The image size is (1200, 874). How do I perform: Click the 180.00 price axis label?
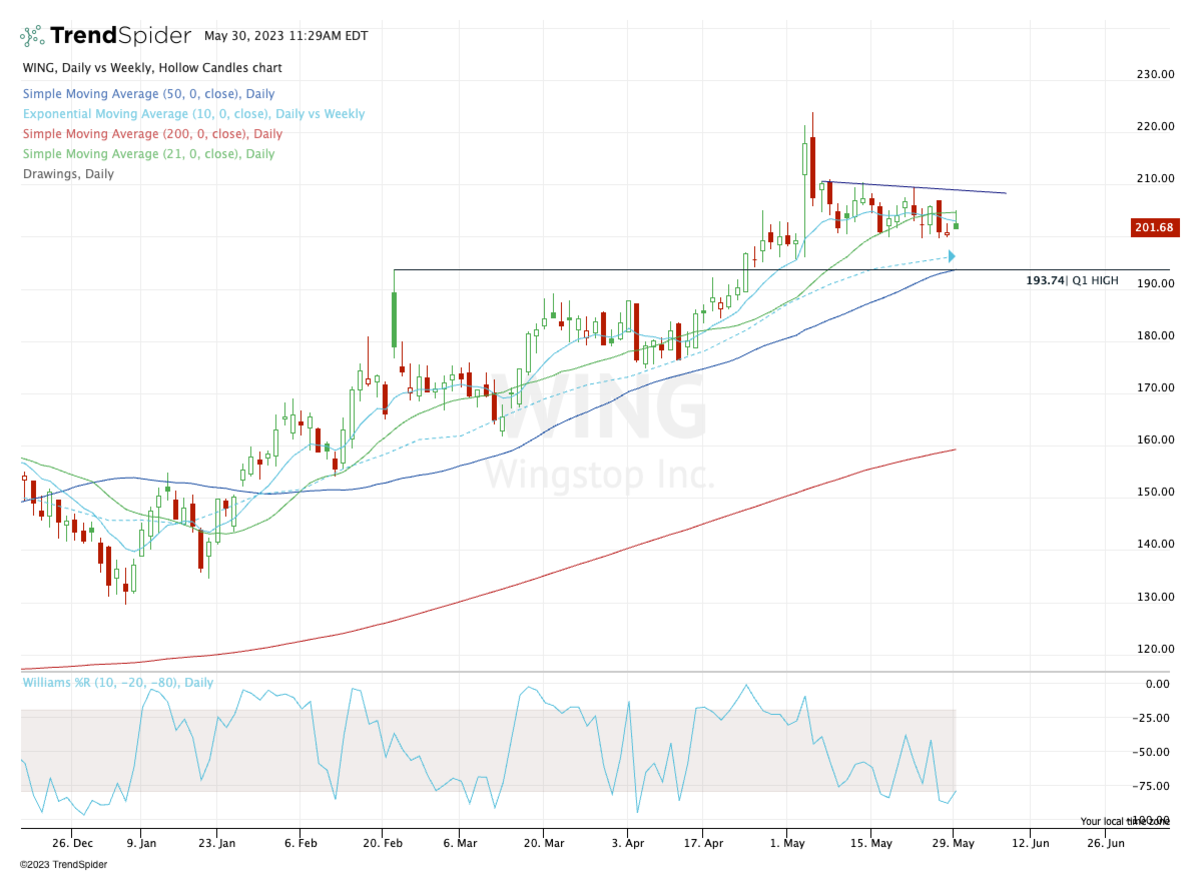[x=1154, y=335]
